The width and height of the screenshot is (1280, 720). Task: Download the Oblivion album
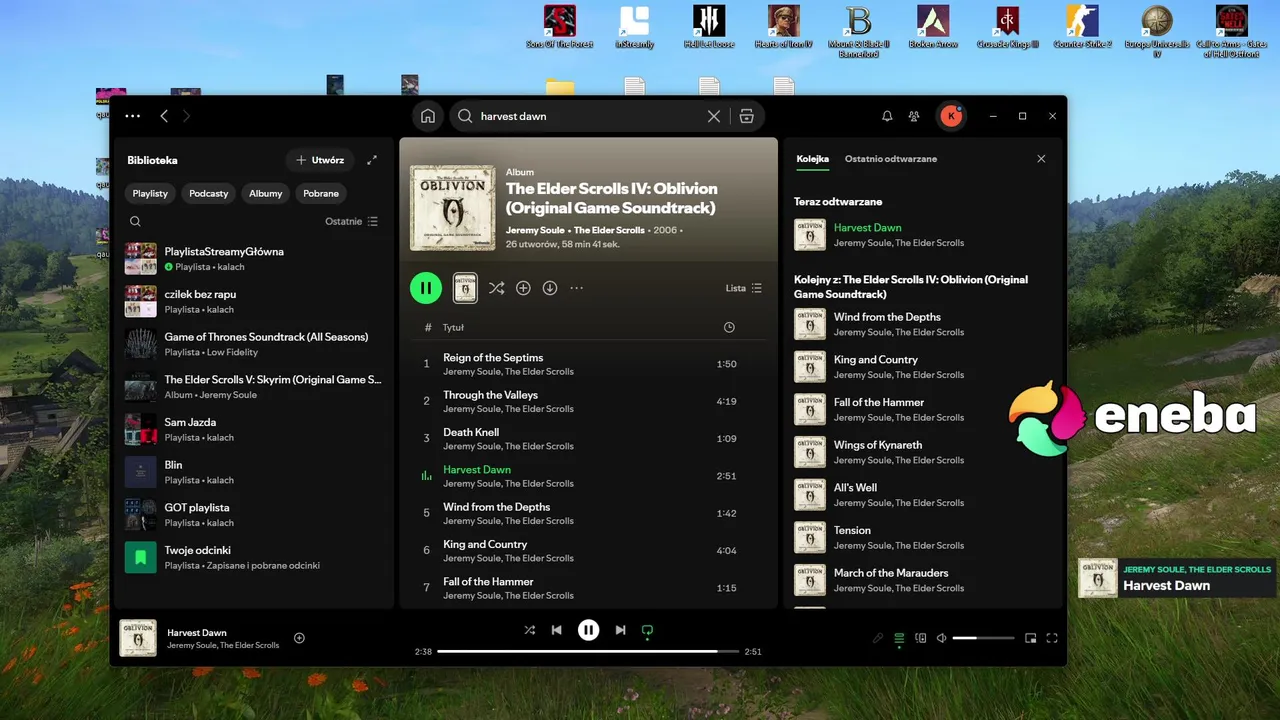click(550, 288)
